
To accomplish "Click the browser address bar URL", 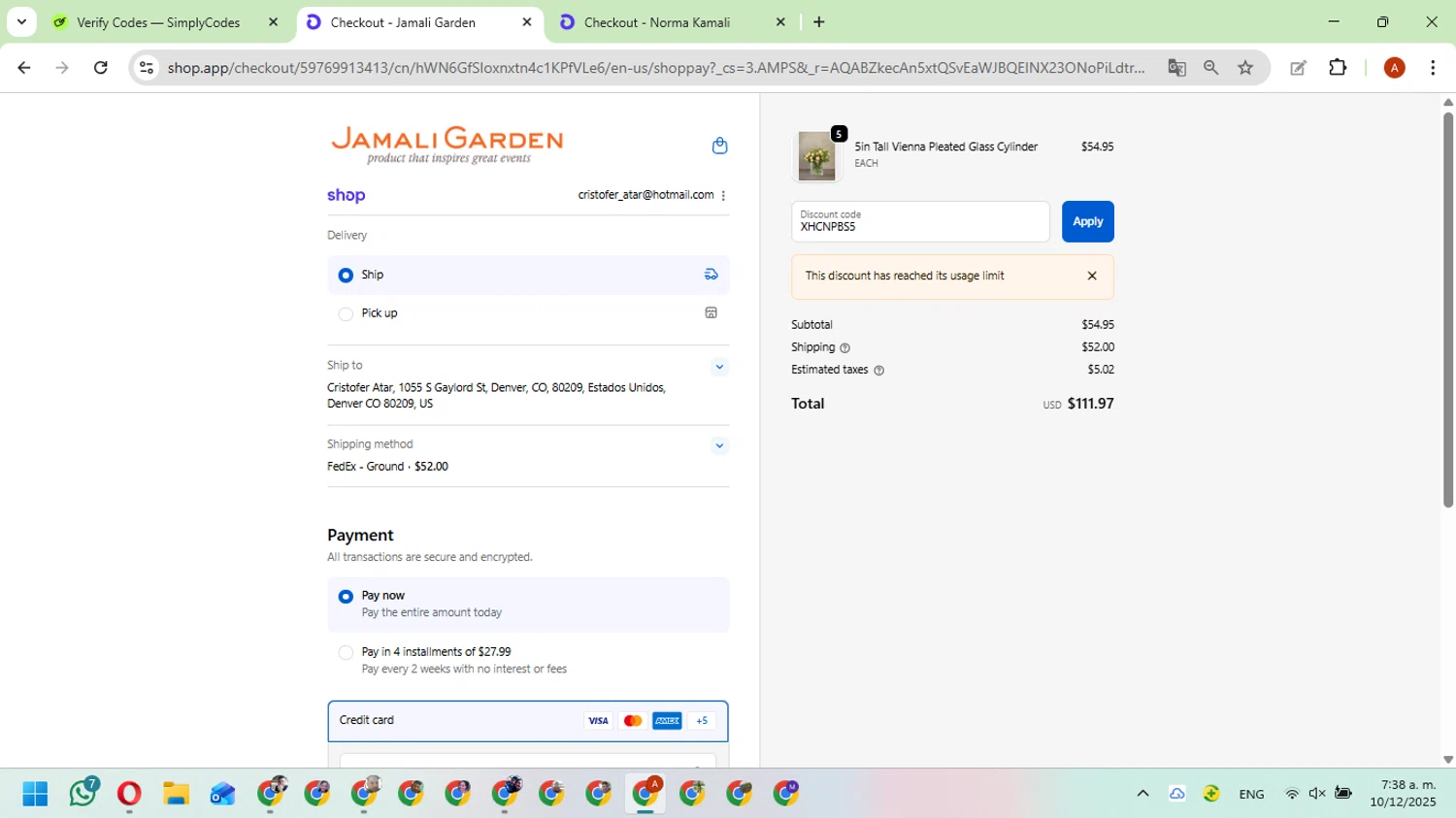I will click(656, 67).
